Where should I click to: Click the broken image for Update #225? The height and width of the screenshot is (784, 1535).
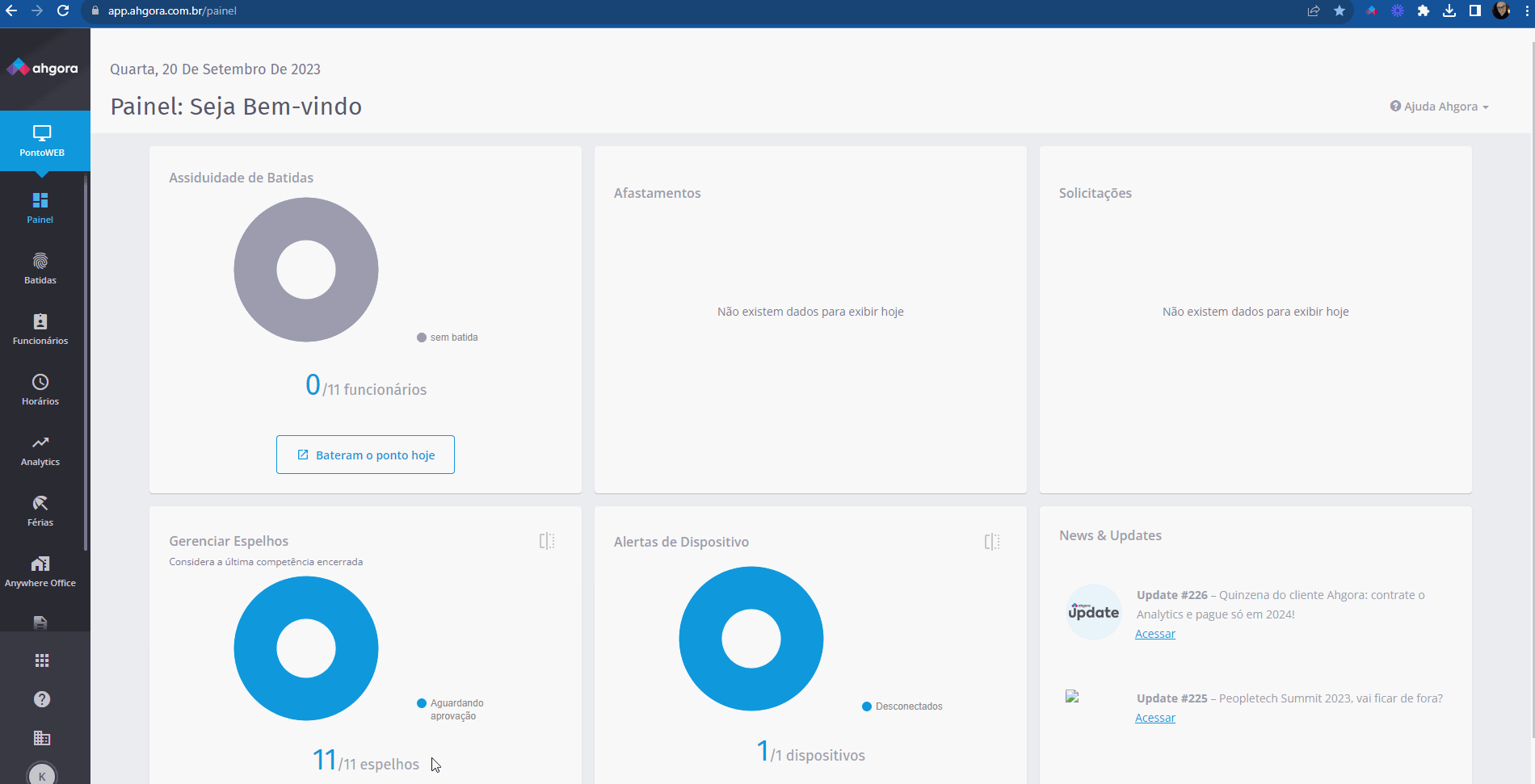1072,696
